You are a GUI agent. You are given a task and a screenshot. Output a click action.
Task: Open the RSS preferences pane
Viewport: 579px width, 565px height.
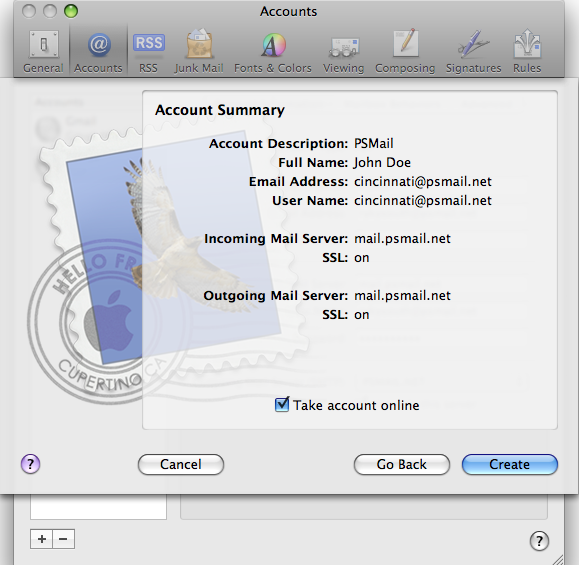pyautogui.click(x=148, y=52)
